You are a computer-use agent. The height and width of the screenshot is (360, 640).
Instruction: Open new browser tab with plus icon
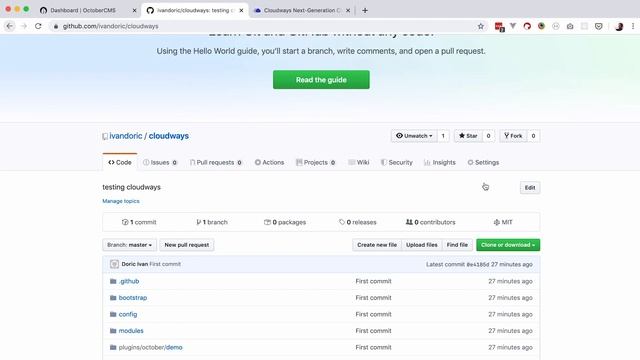[365, 10]
